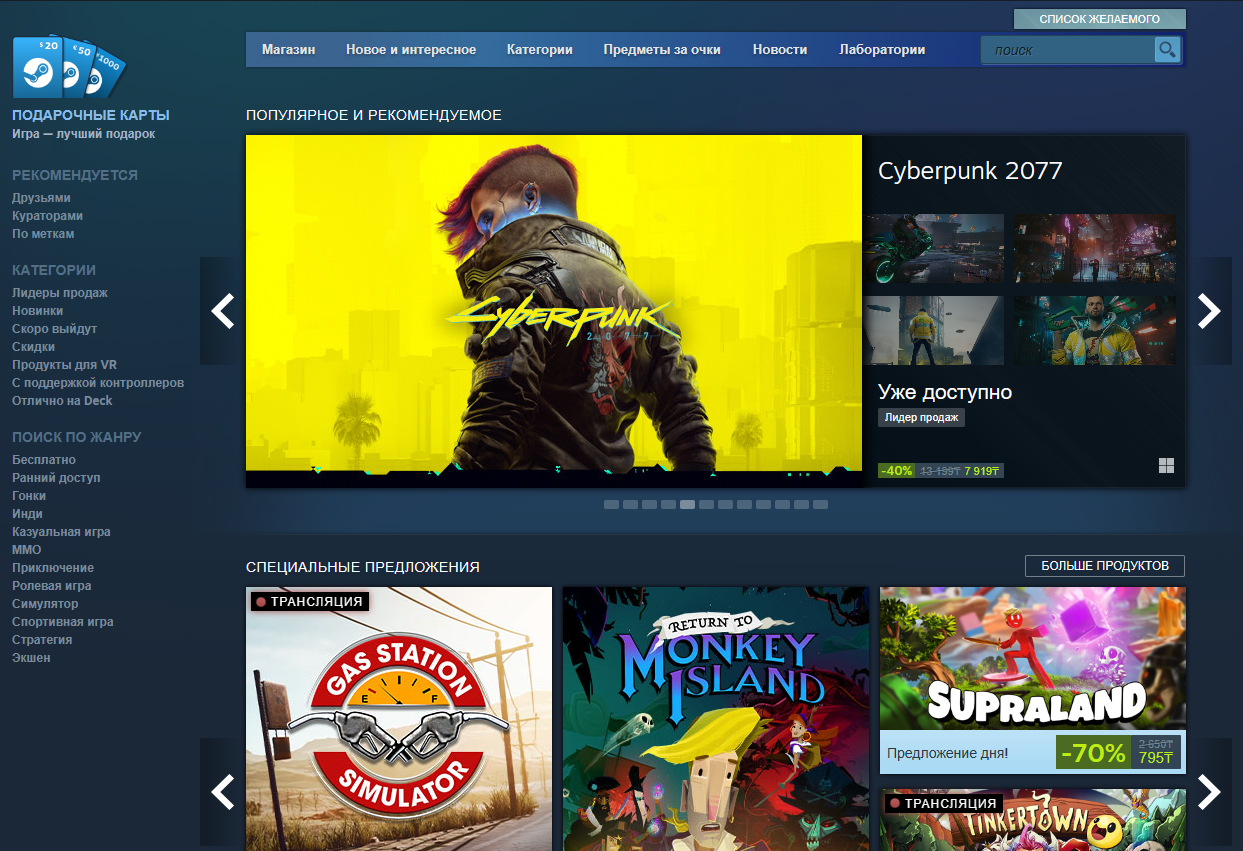Click the 7 919₸ discounted price
Image resolution: width=1243 pixels, height=851 pixels.
coord(983,470)
